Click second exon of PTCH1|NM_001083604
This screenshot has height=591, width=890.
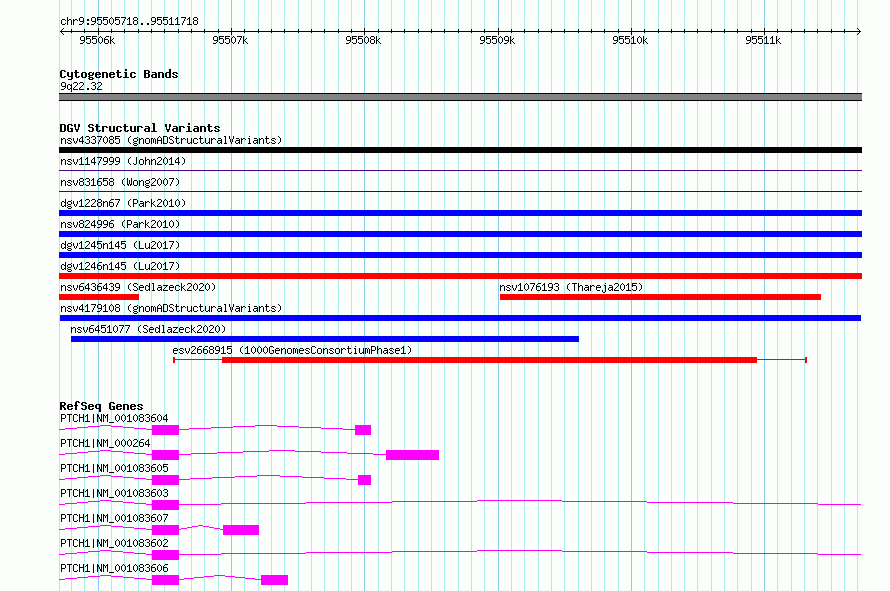click(x=363, y=430)
